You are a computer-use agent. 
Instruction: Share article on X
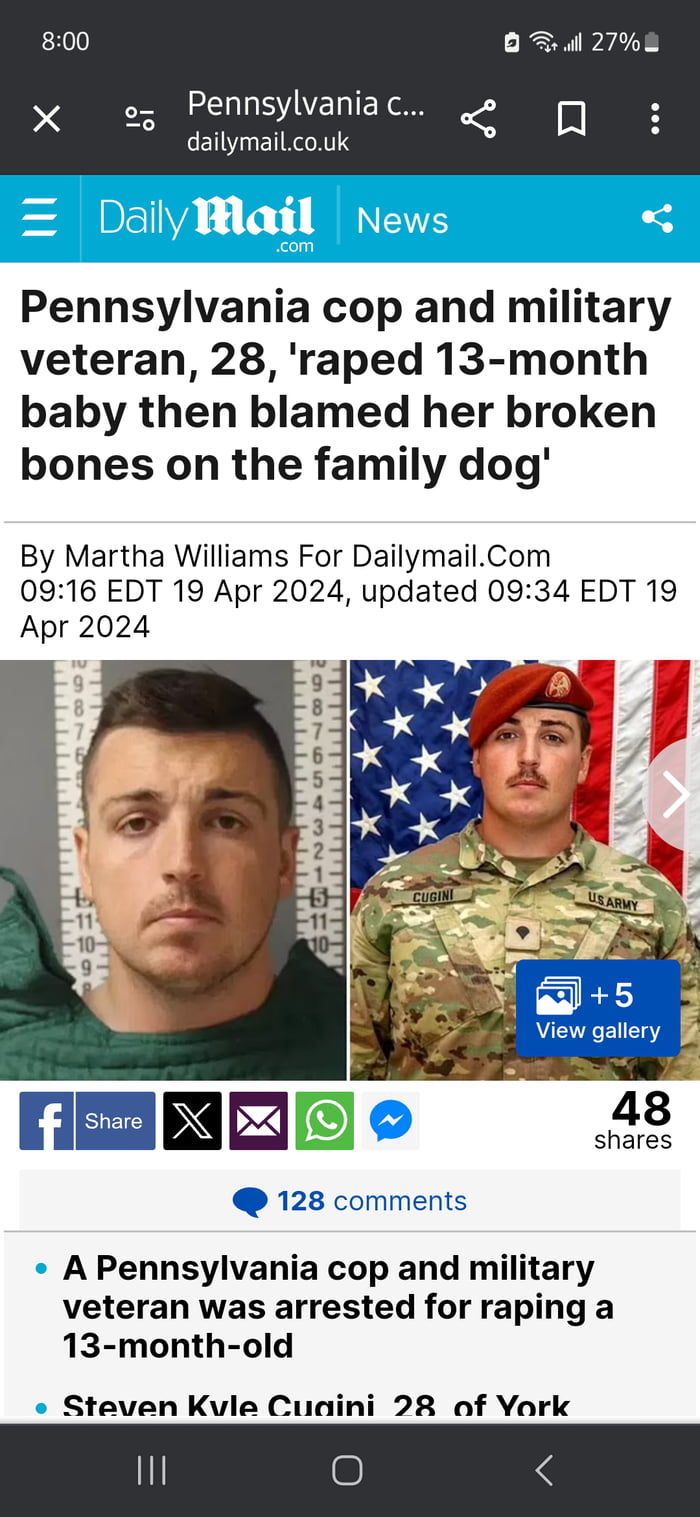pyautogui.click(x=192, y=1121)
